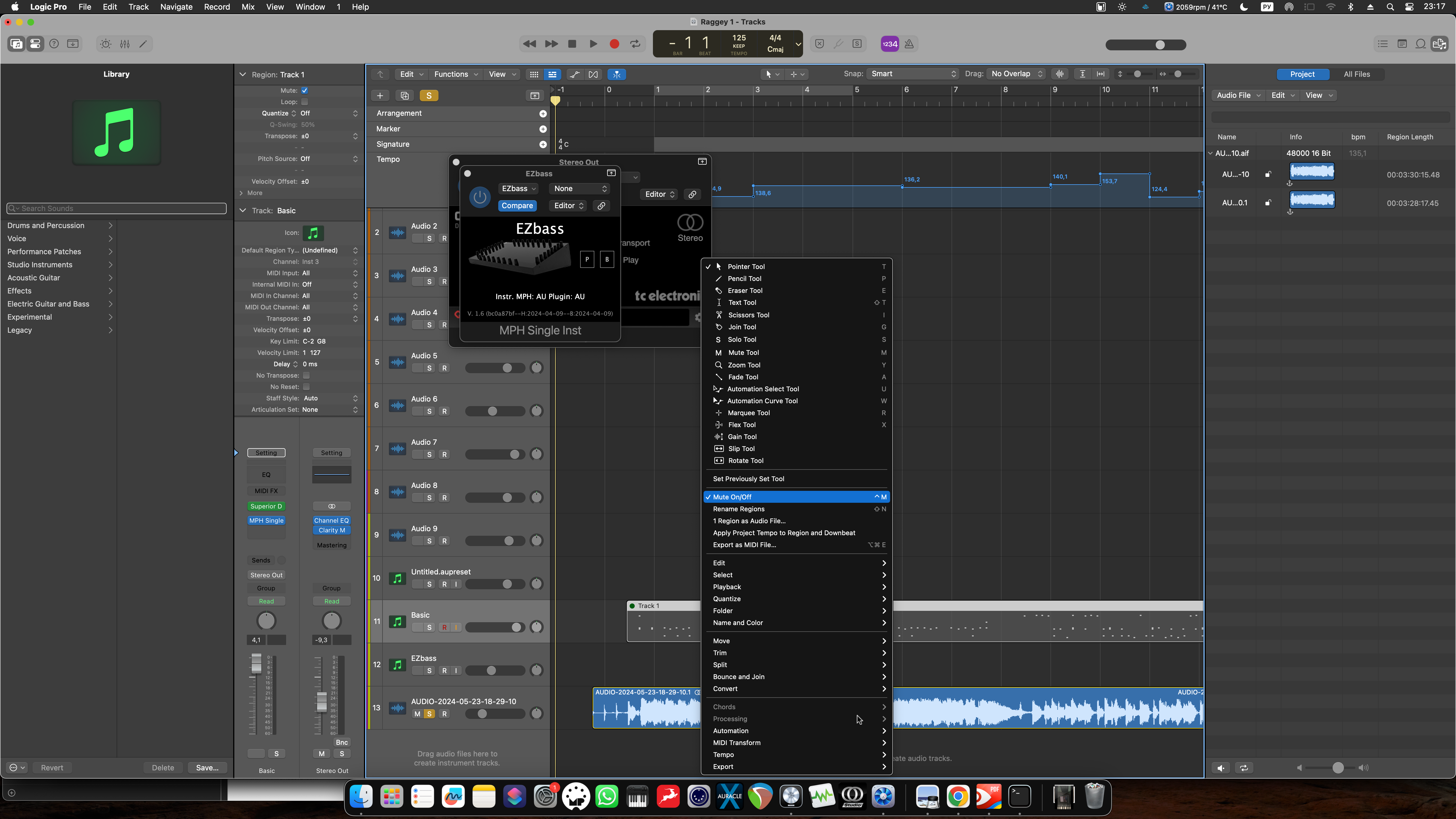
Task: Click the Duplicate Track button
Action: pos(405,96)
